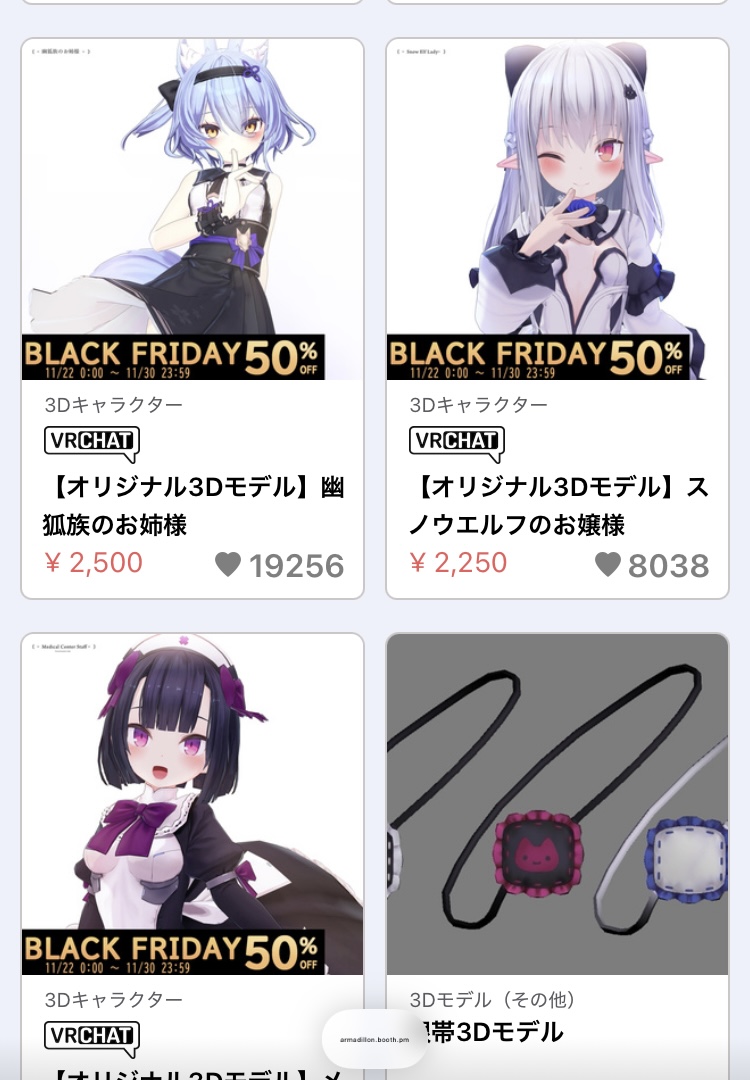Click VRChat badge on 幽狐族のお姉様 card
This screenshot has height=1080, width=750.
[92, 443]
